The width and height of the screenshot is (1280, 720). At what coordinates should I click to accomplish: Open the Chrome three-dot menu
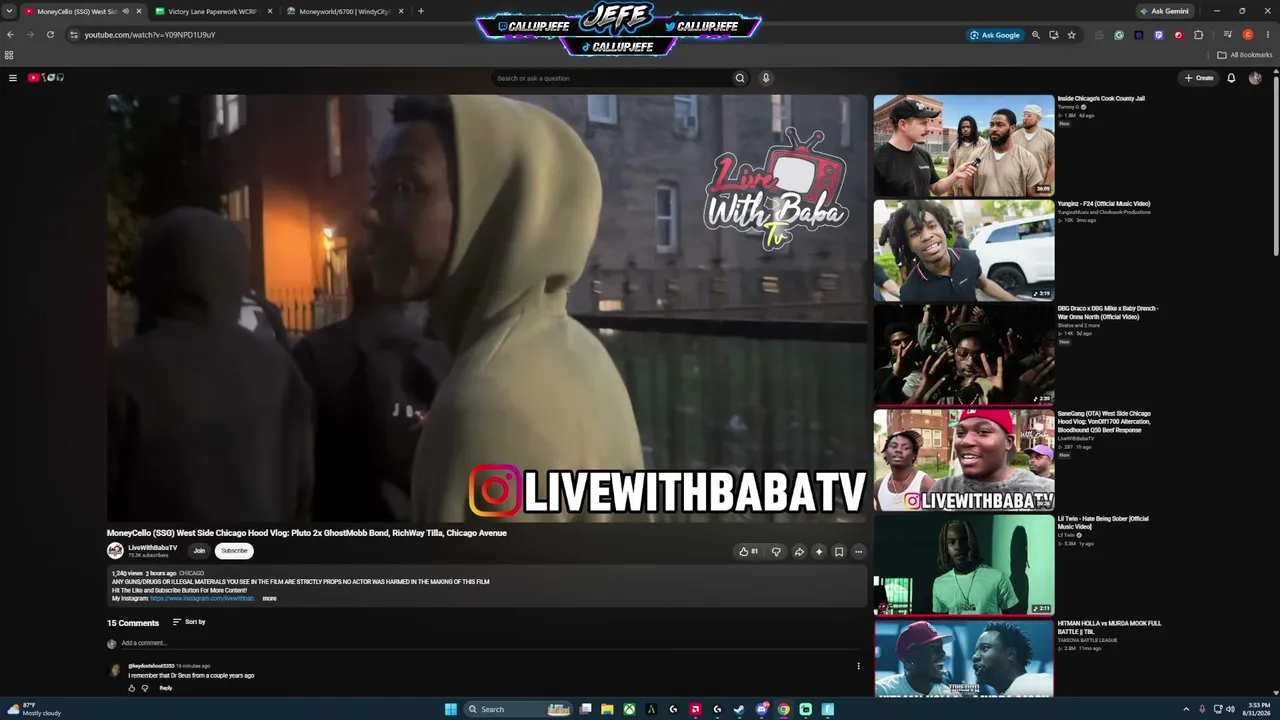click(1267, 35)
